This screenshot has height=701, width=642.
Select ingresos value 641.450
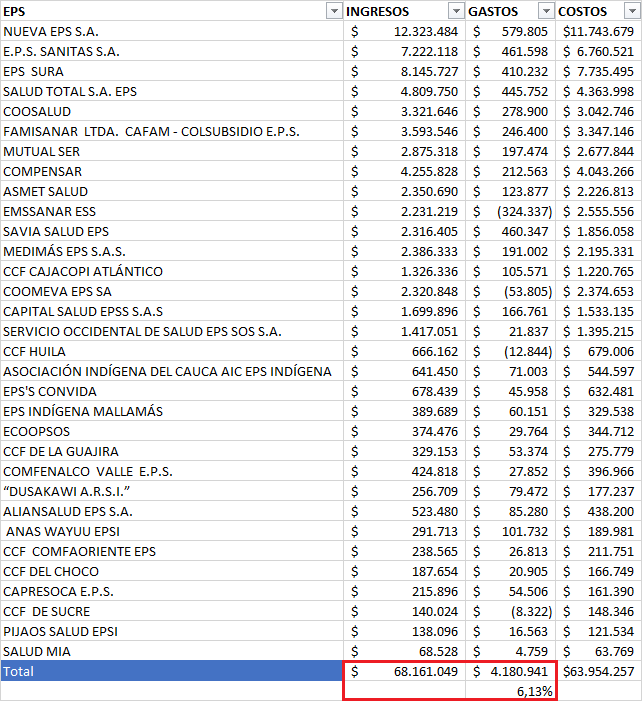405,371
